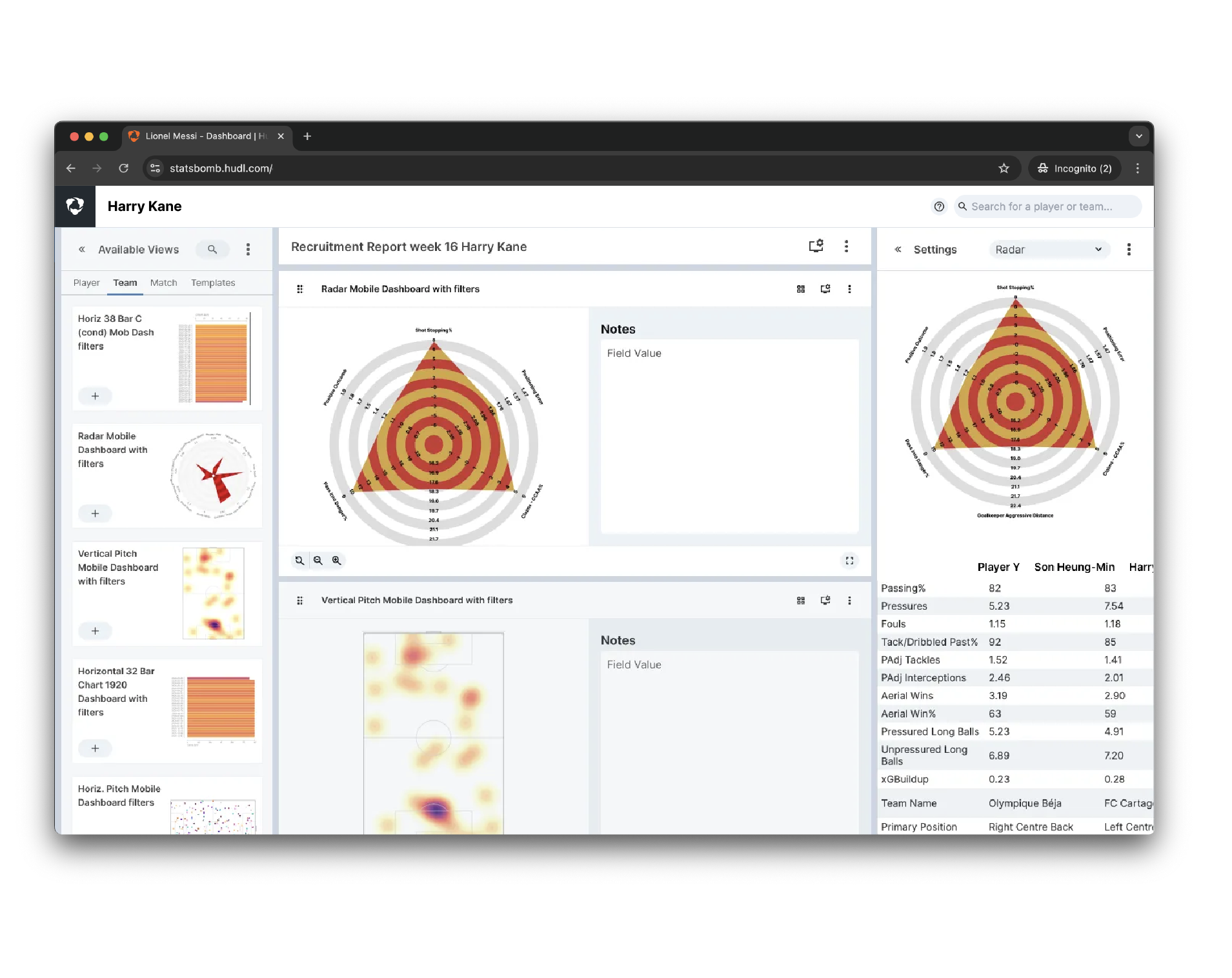Click the Vertical Pitch widget Notes field

(x=729, y=743)
